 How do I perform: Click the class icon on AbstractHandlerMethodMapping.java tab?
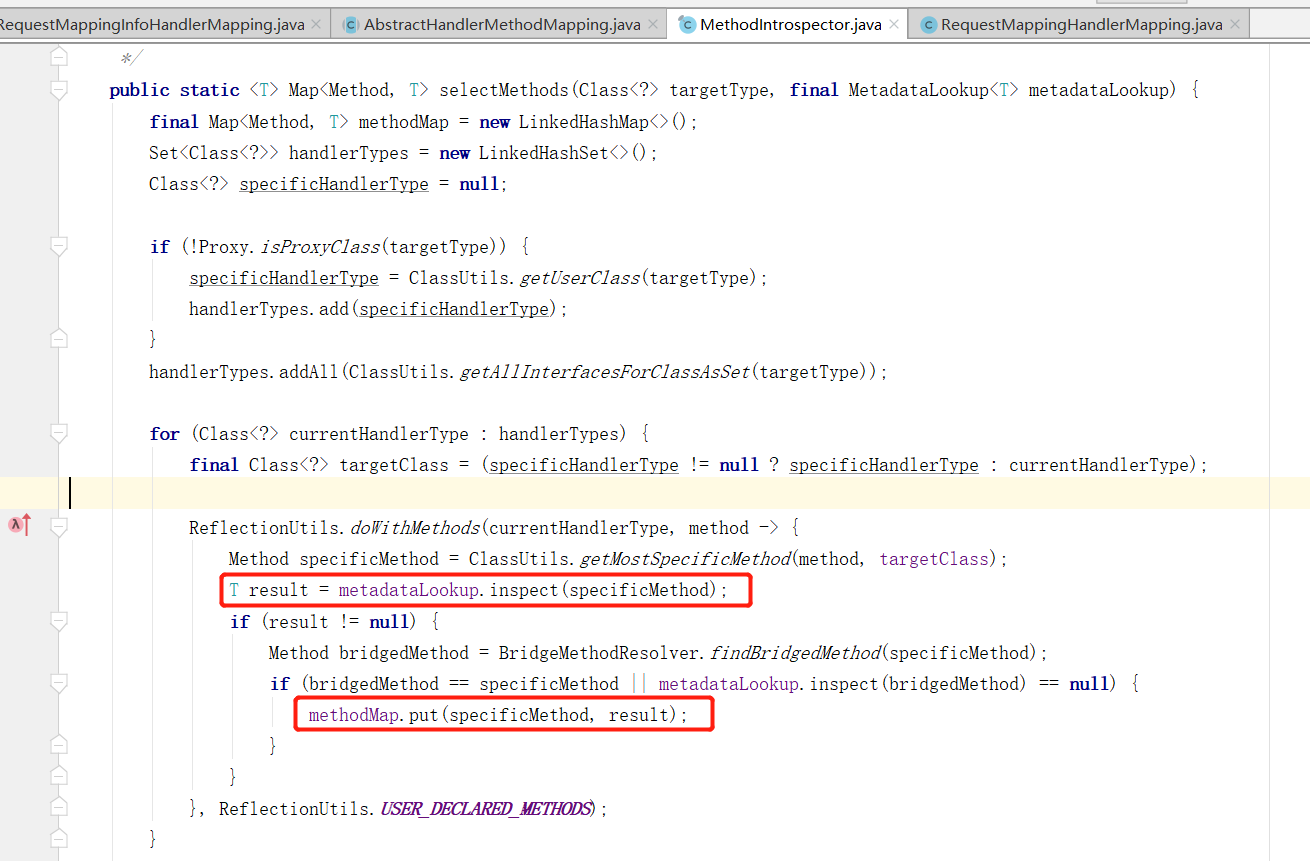point(351,24)
